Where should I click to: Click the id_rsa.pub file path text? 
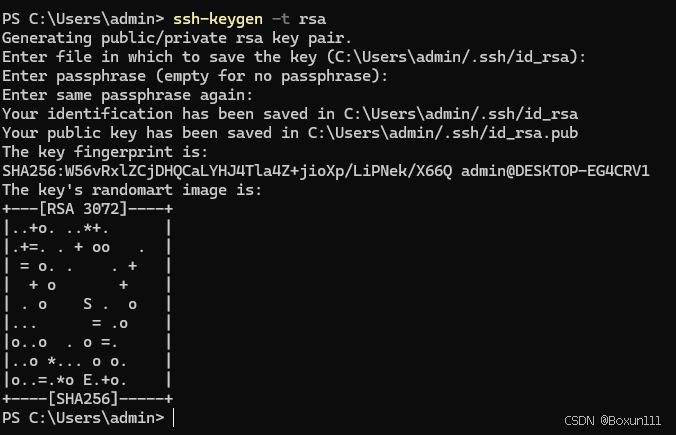click(x=443, y=133)
